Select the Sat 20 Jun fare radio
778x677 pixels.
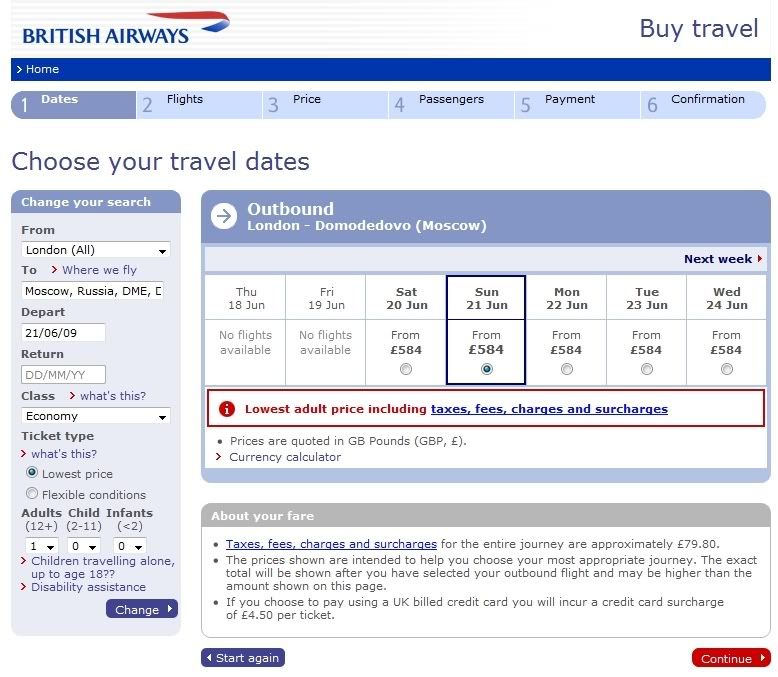[405, 369]
